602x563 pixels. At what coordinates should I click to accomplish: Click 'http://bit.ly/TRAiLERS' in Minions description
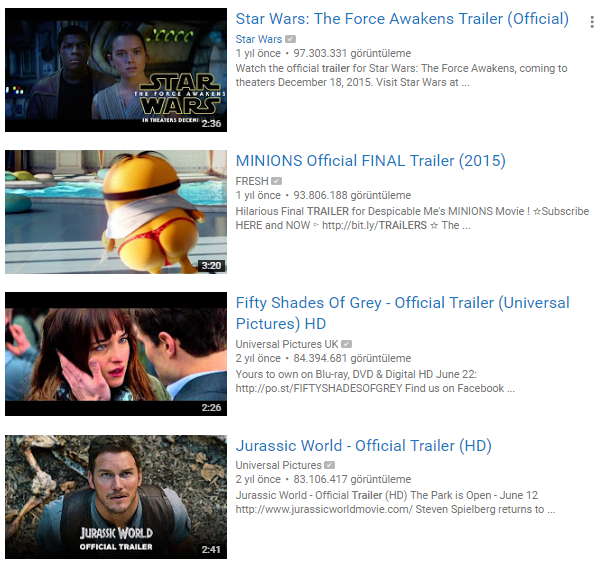pyautogui.click(x=374, y=225)
